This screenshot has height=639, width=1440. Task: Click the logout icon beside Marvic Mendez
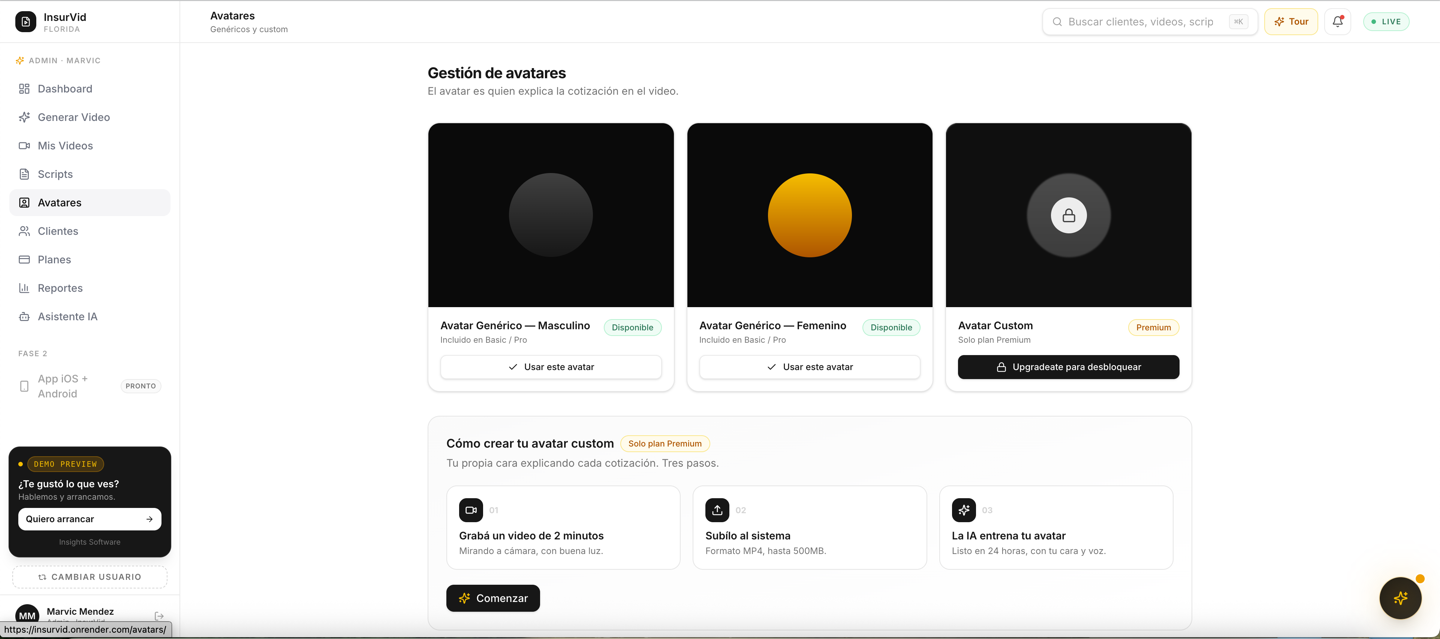(159, 616)
